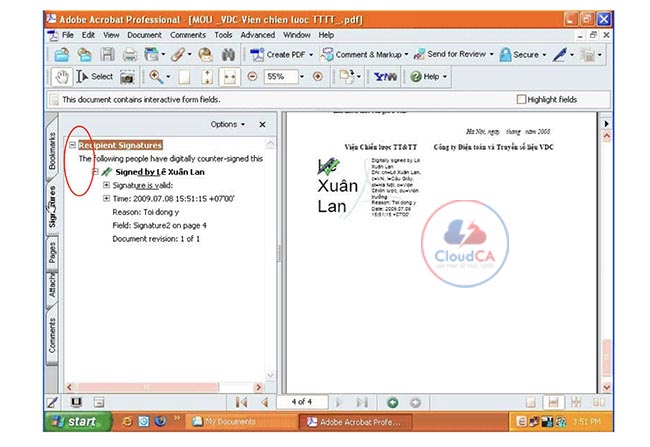650x447 pixels.
Task: Expand the Time 2009.07.08 entry
Action: click(107, 198)
